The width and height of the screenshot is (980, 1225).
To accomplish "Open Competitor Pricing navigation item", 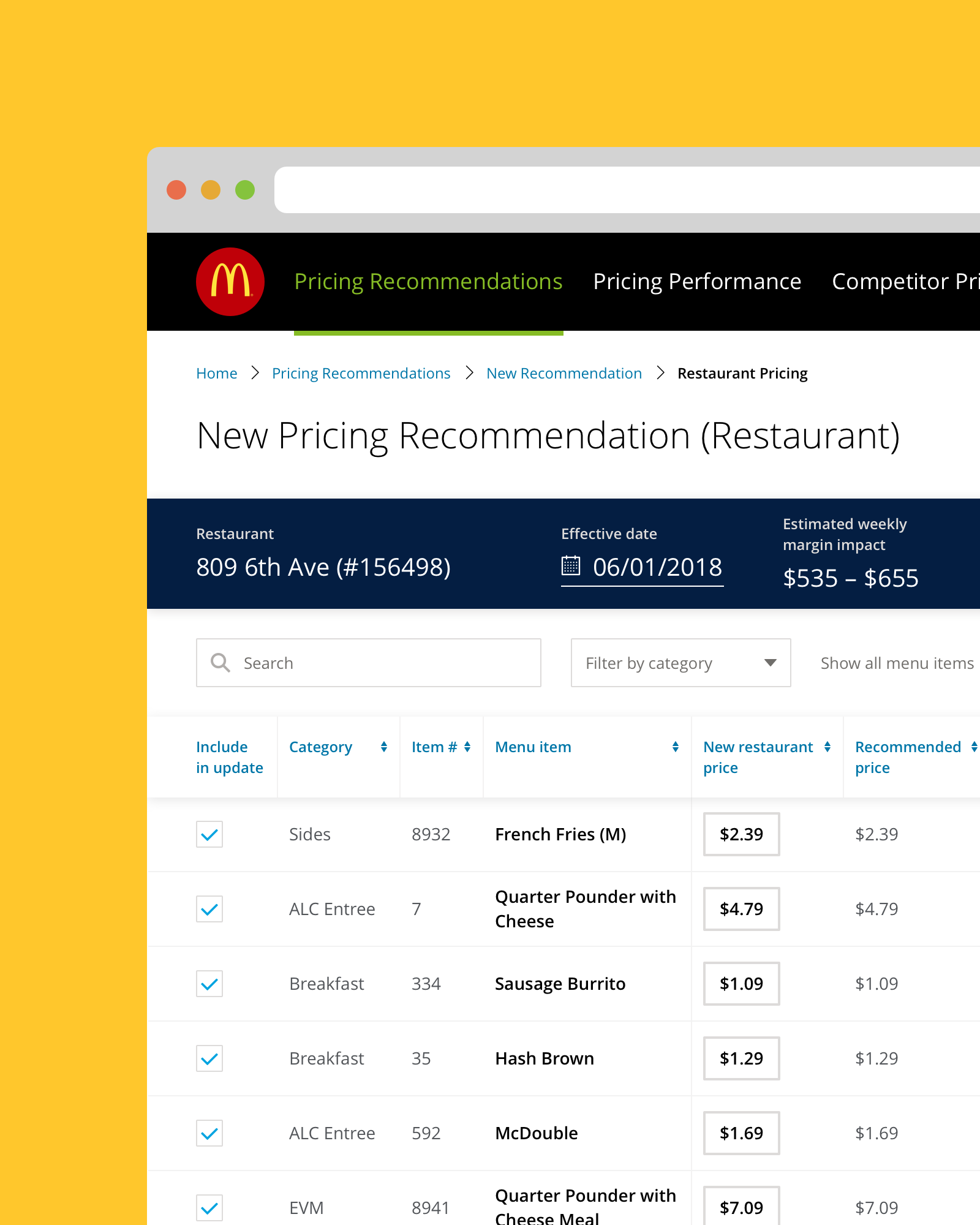I will coord(905,281).
